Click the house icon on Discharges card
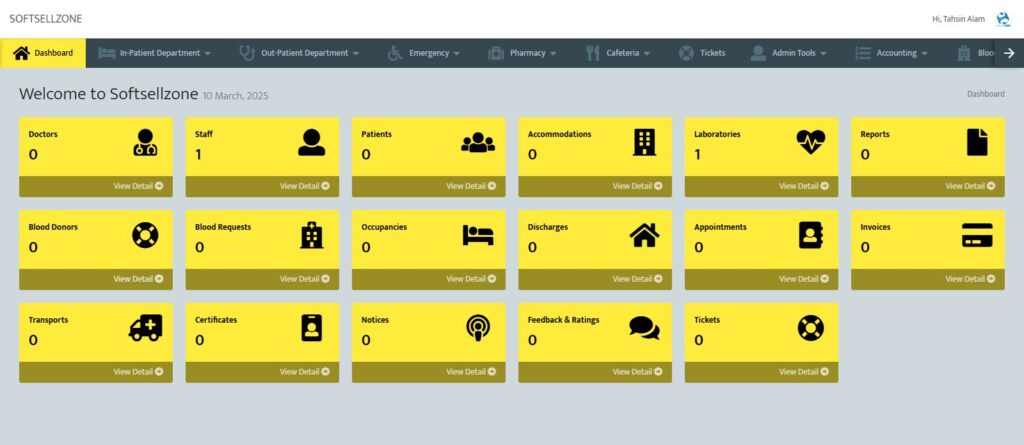Viewport: 1024px width, 445px height. (644, 235)
